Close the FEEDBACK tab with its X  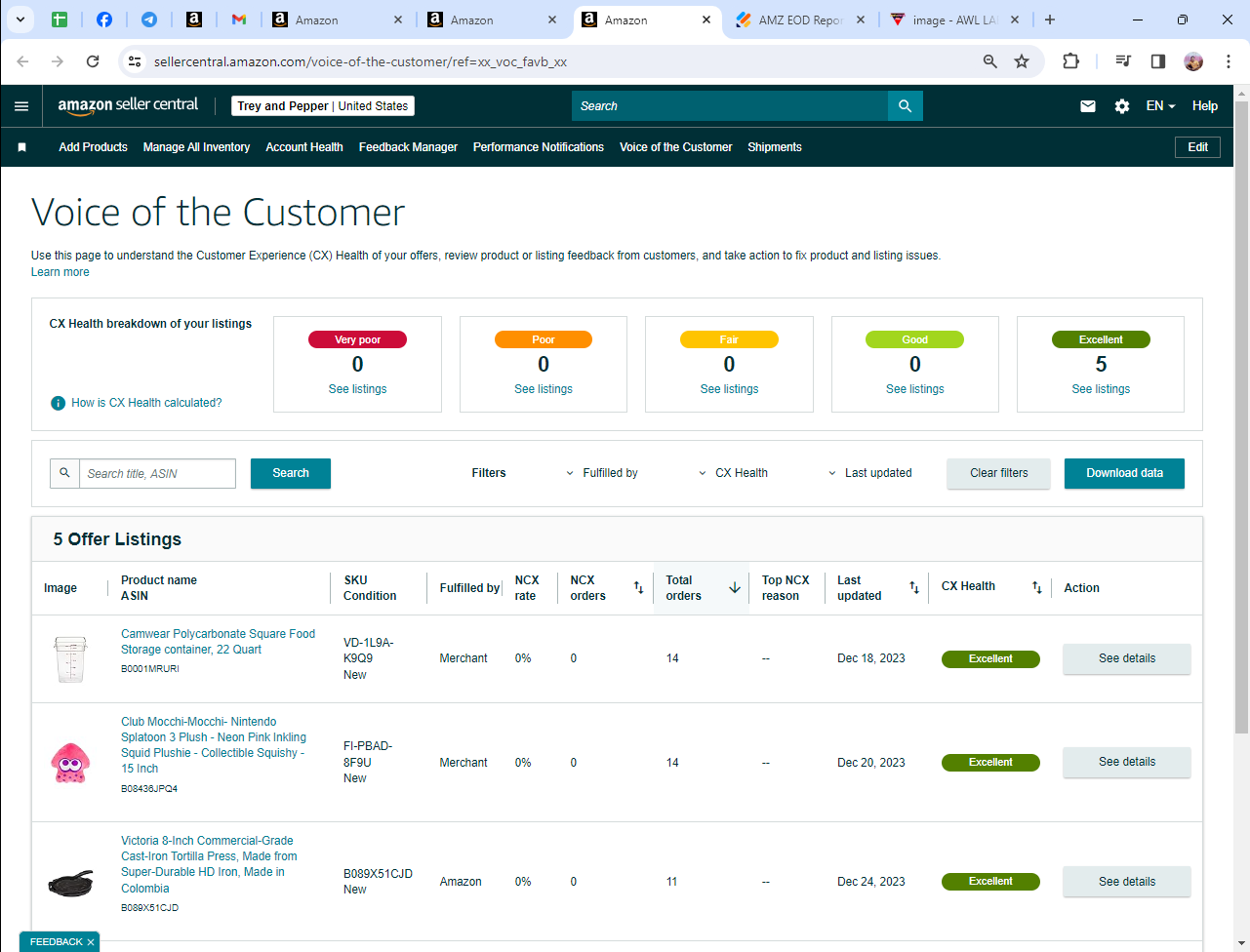(91, 942)
